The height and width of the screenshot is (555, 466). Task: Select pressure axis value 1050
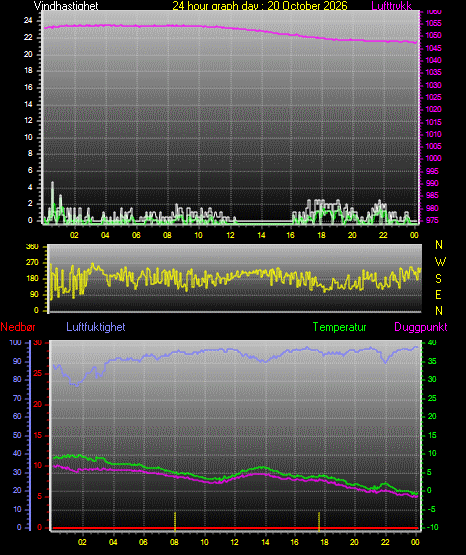(433, 35)
